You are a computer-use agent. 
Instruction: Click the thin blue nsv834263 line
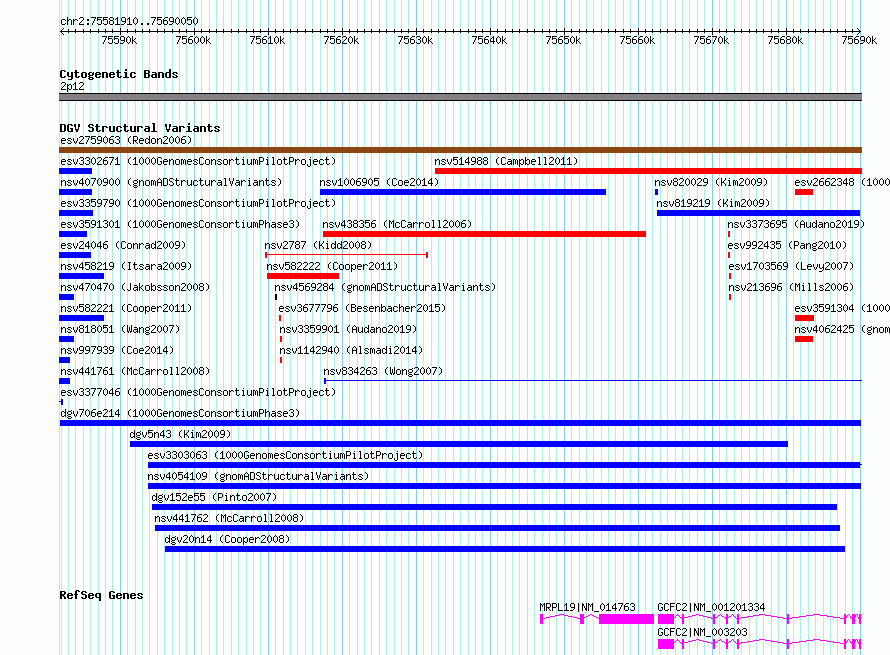coord(593,380)
